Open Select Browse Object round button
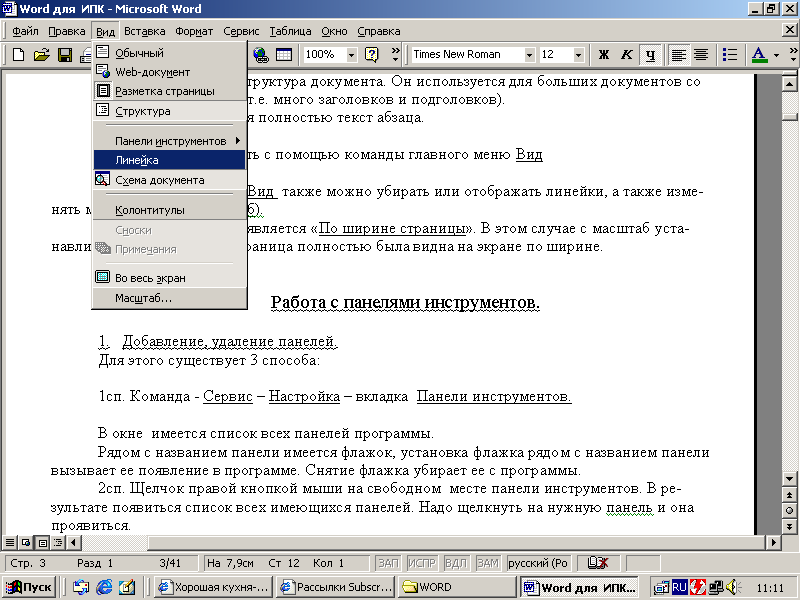 (x=789, y=511)
